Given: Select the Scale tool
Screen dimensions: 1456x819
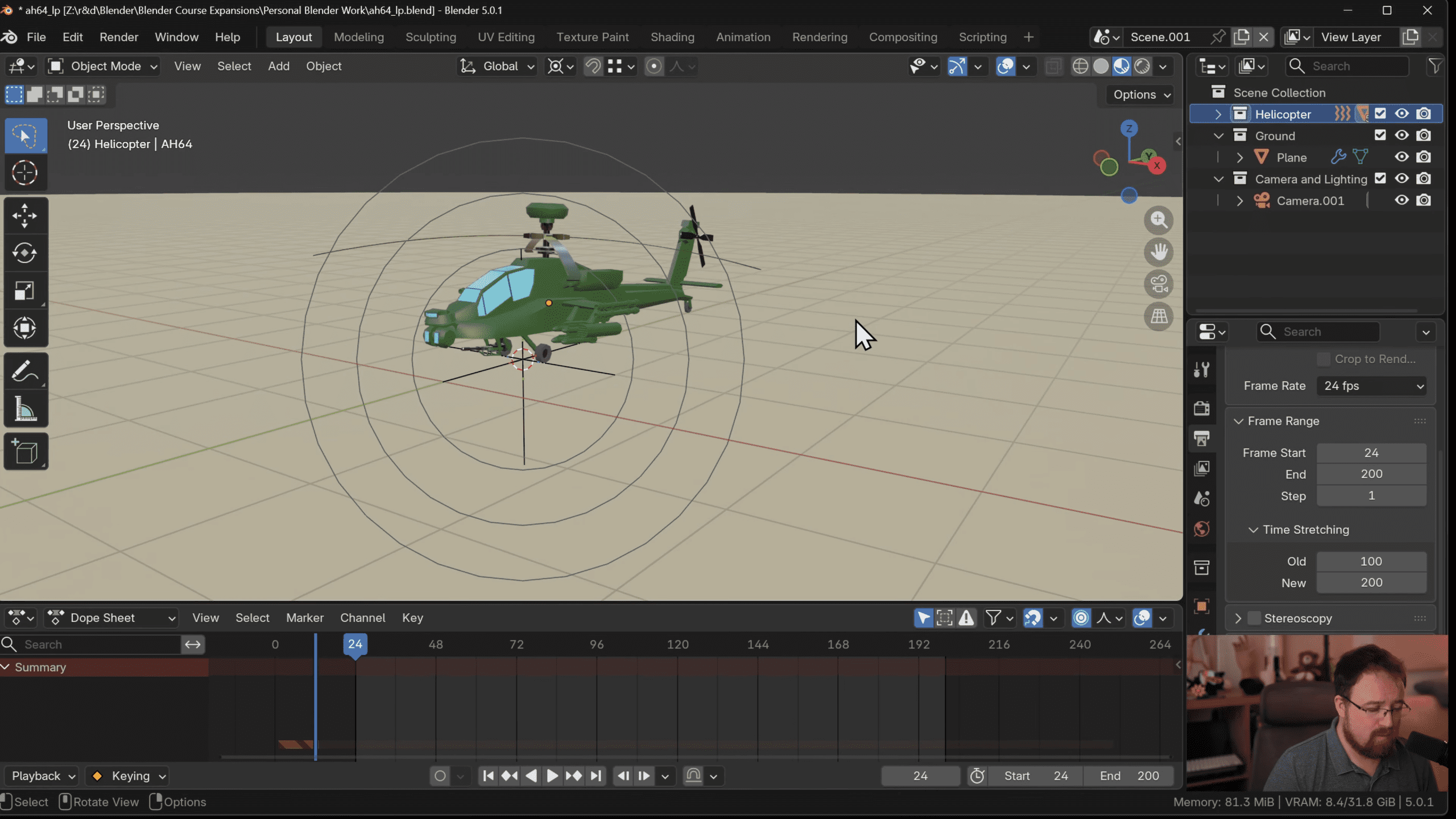Looking at the screenshot, I should pos(26,291).
